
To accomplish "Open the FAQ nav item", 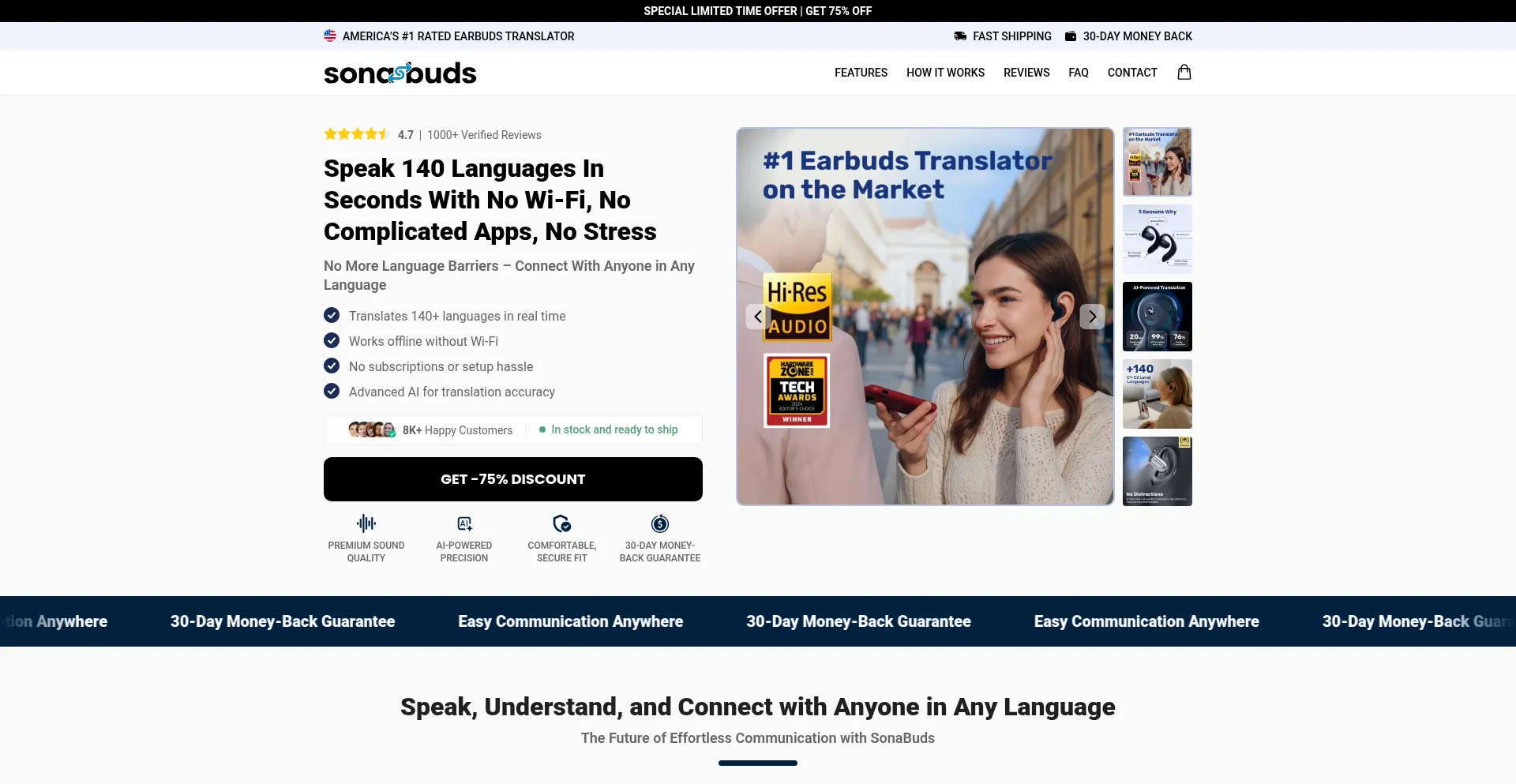I will pyautogui.click(x=1079, y=73).
